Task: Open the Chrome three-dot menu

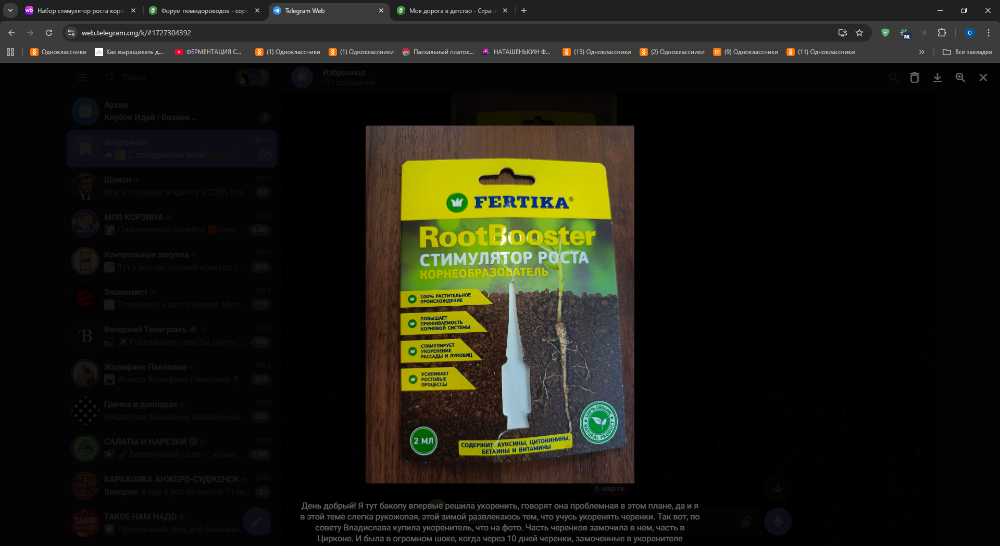Action: click(988, 32)
